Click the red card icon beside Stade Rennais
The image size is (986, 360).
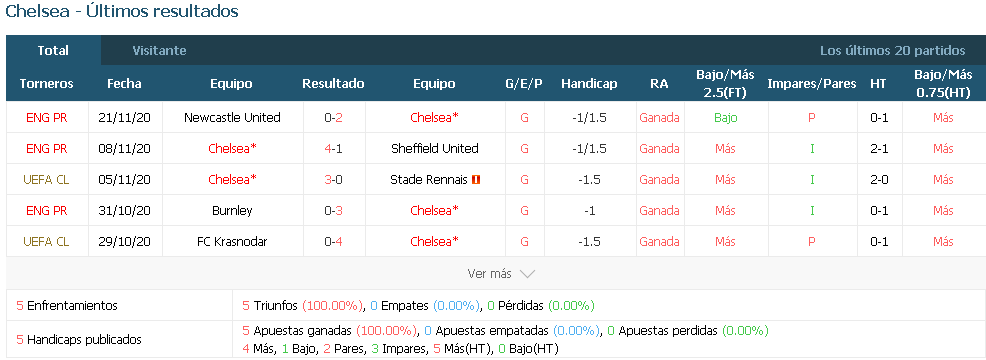[x=476, y=179]
